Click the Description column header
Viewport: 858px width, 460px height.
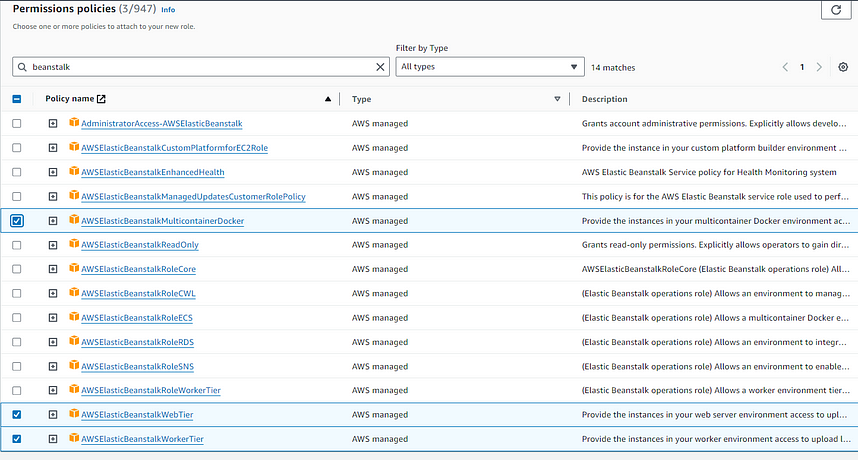(x=605, y=99)
